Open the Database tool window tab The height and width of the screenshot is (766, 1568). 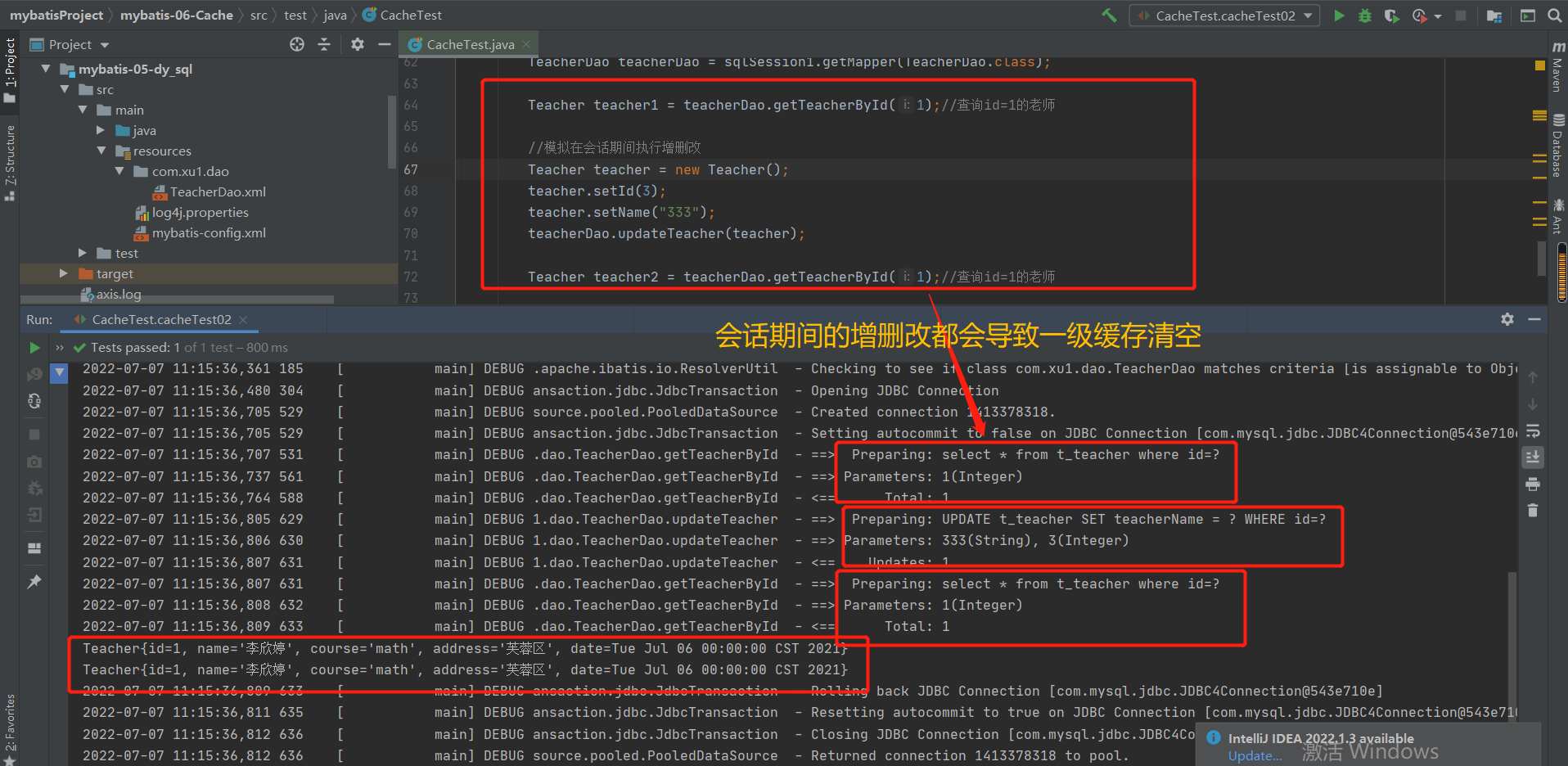click(1558, 146)
